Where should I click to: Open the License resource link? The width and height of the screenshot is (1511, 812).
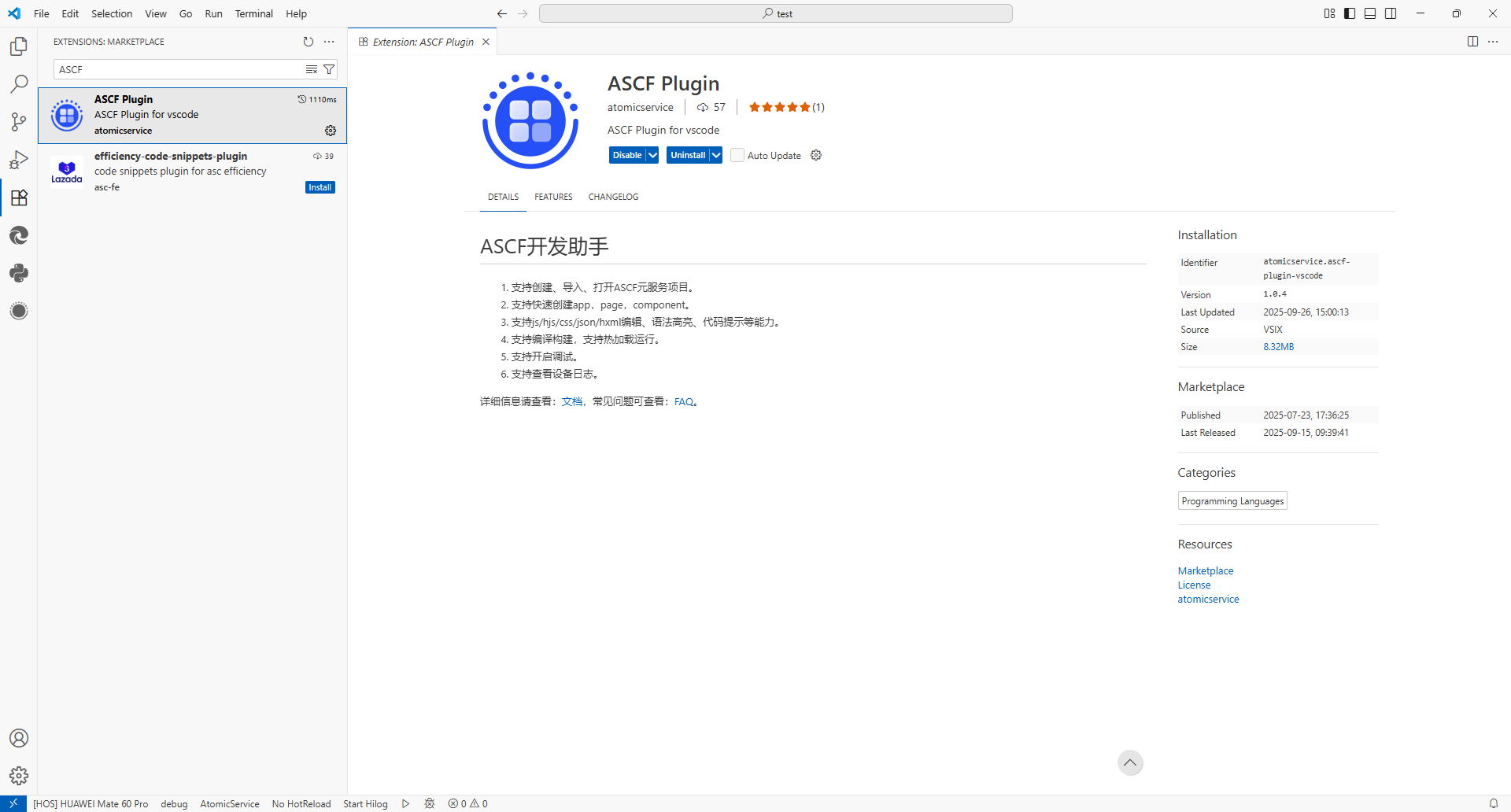(x=1194, y=585)
